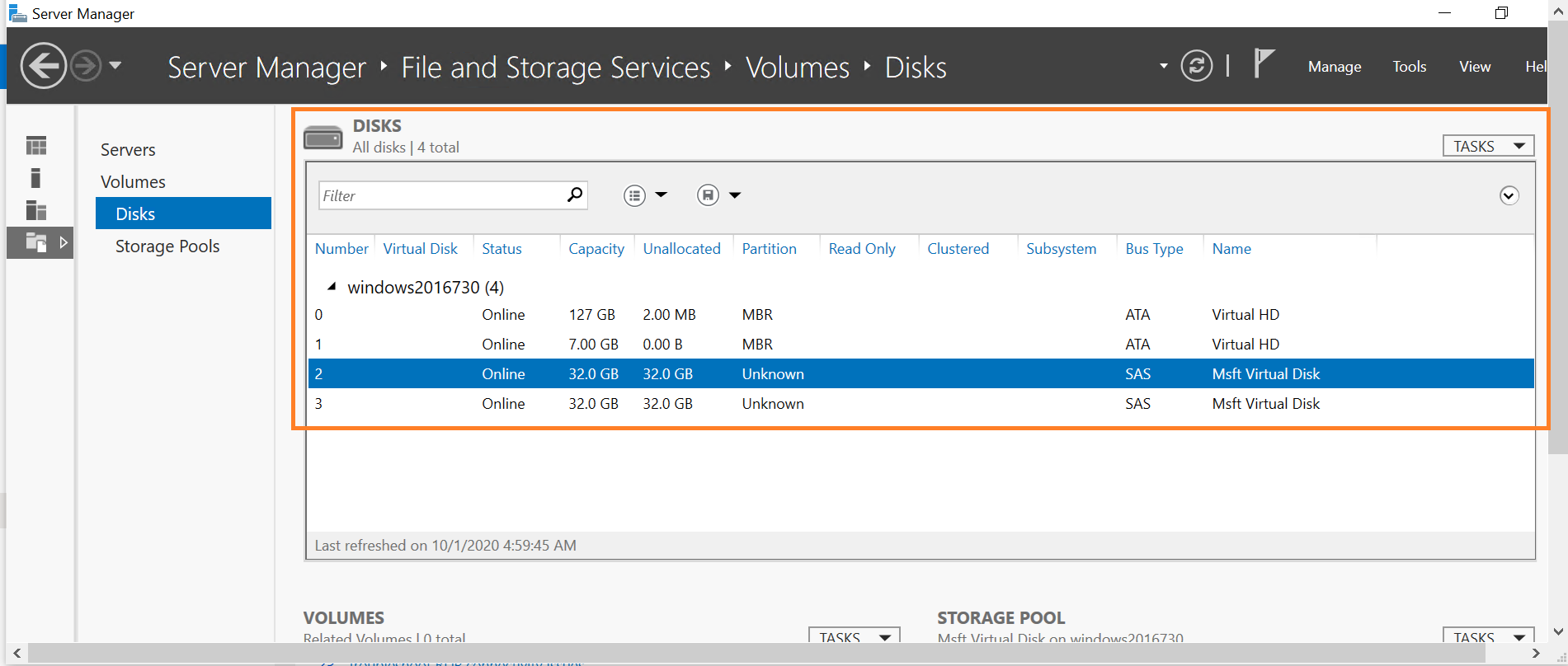
Task: Collapse the windows2016730 disk group
Action: (x=332, y=287)
